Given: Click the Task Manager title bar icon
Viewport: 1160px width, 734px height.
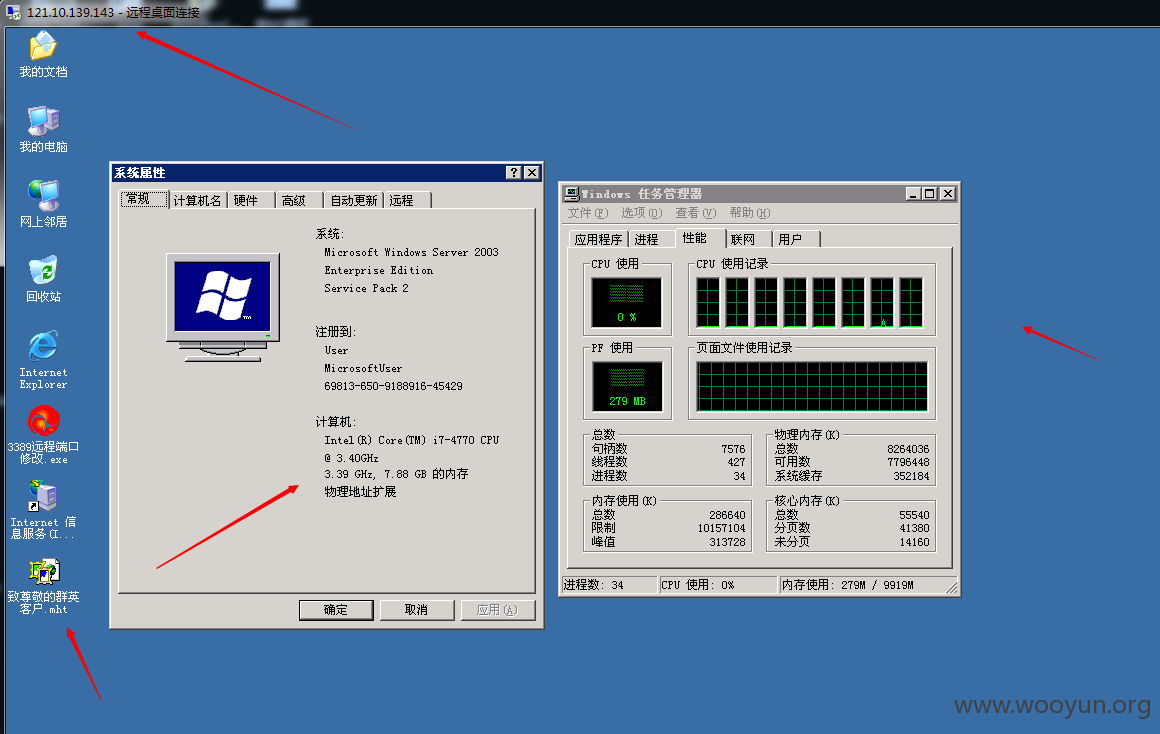Looking at the screenshot, I should click(572, 194).
